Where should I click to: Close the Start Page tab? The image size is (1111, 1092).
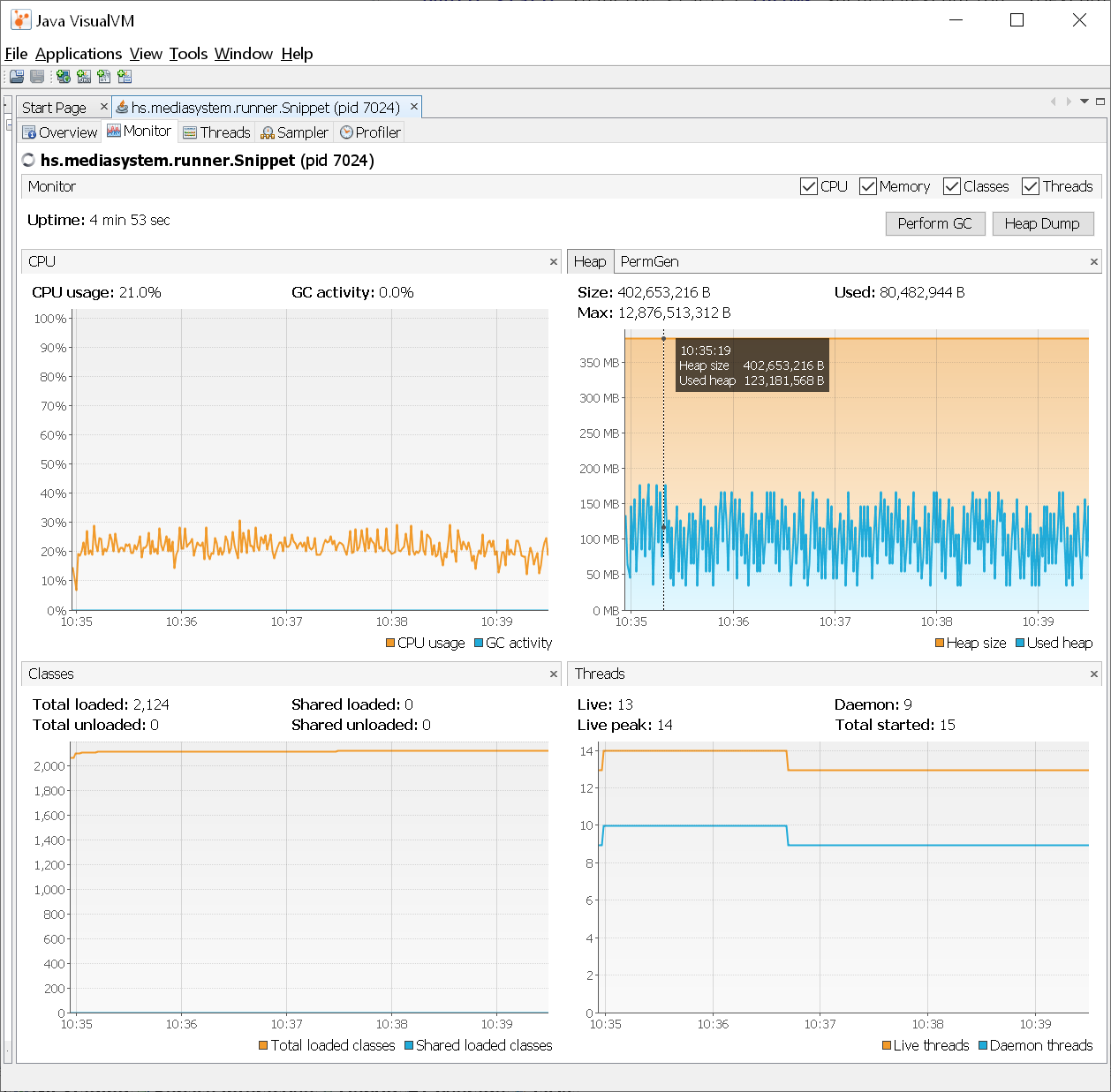103,106
